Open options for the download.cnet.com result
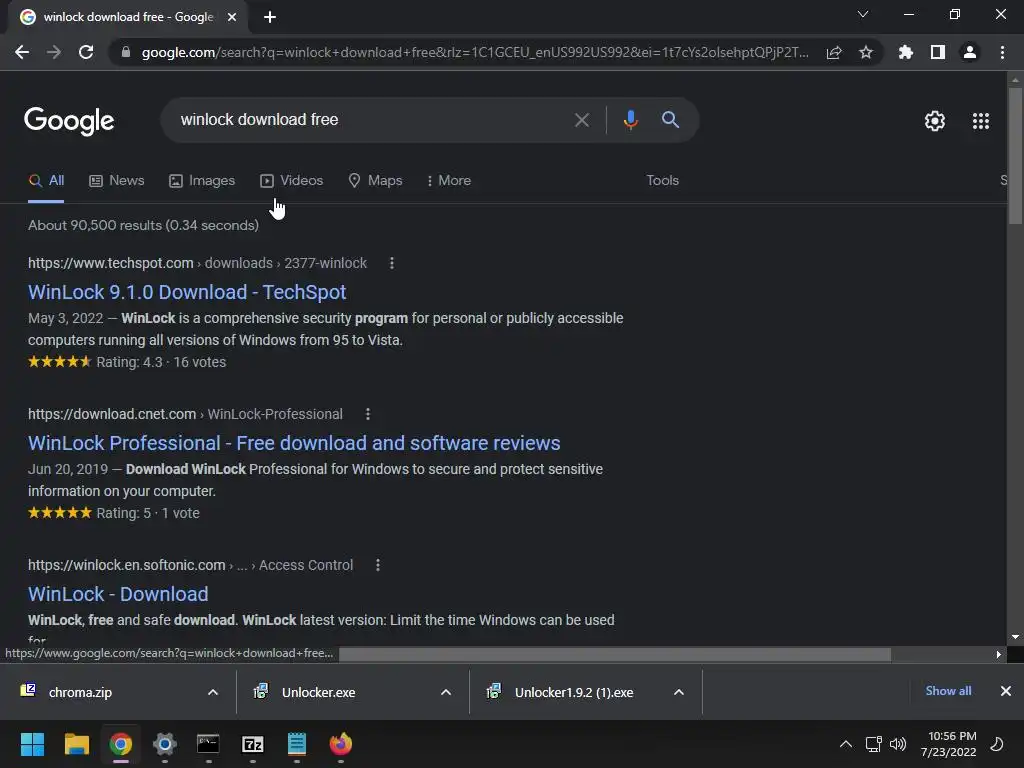Viewport: 1024px width, 768px height. click(x=368, y=414)
